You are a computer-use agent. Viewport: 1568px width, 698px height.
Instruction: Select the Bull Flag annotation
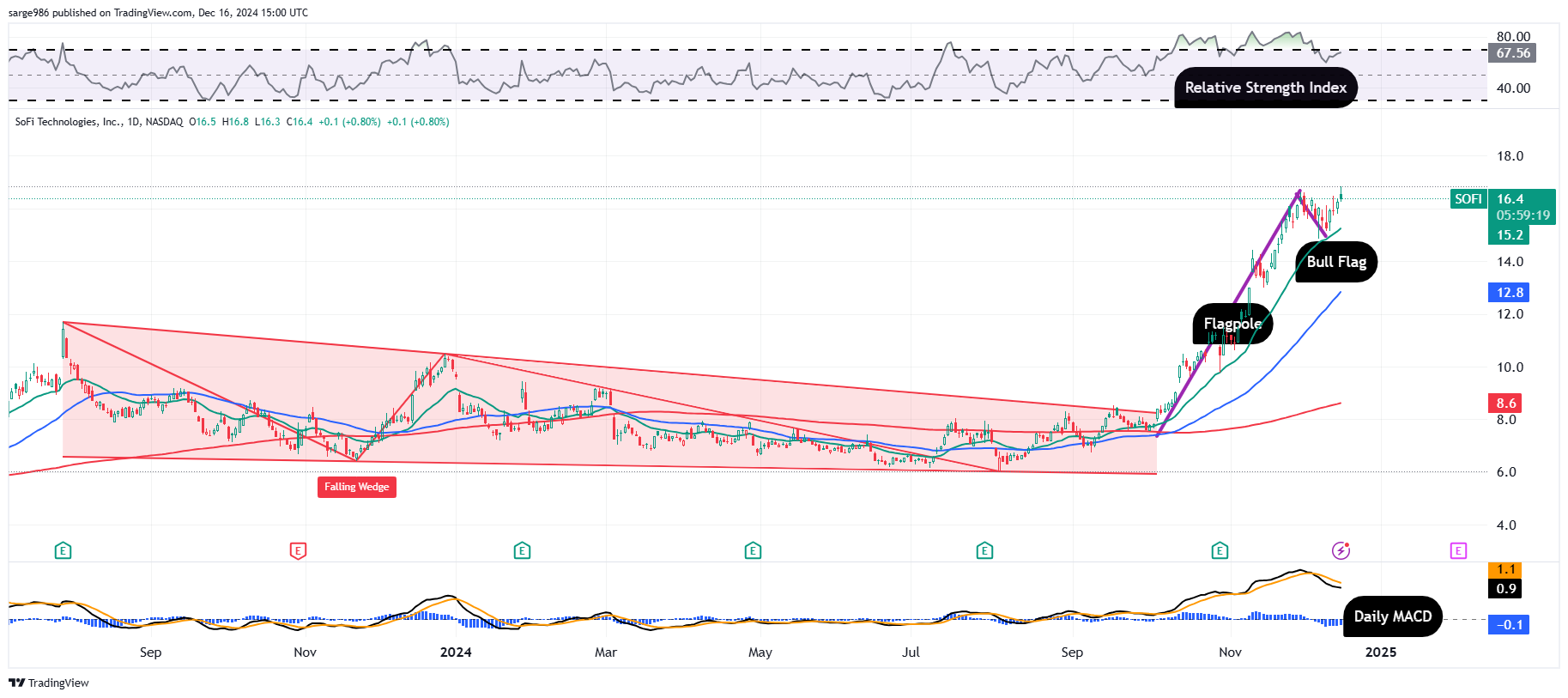coord(1336,262)
